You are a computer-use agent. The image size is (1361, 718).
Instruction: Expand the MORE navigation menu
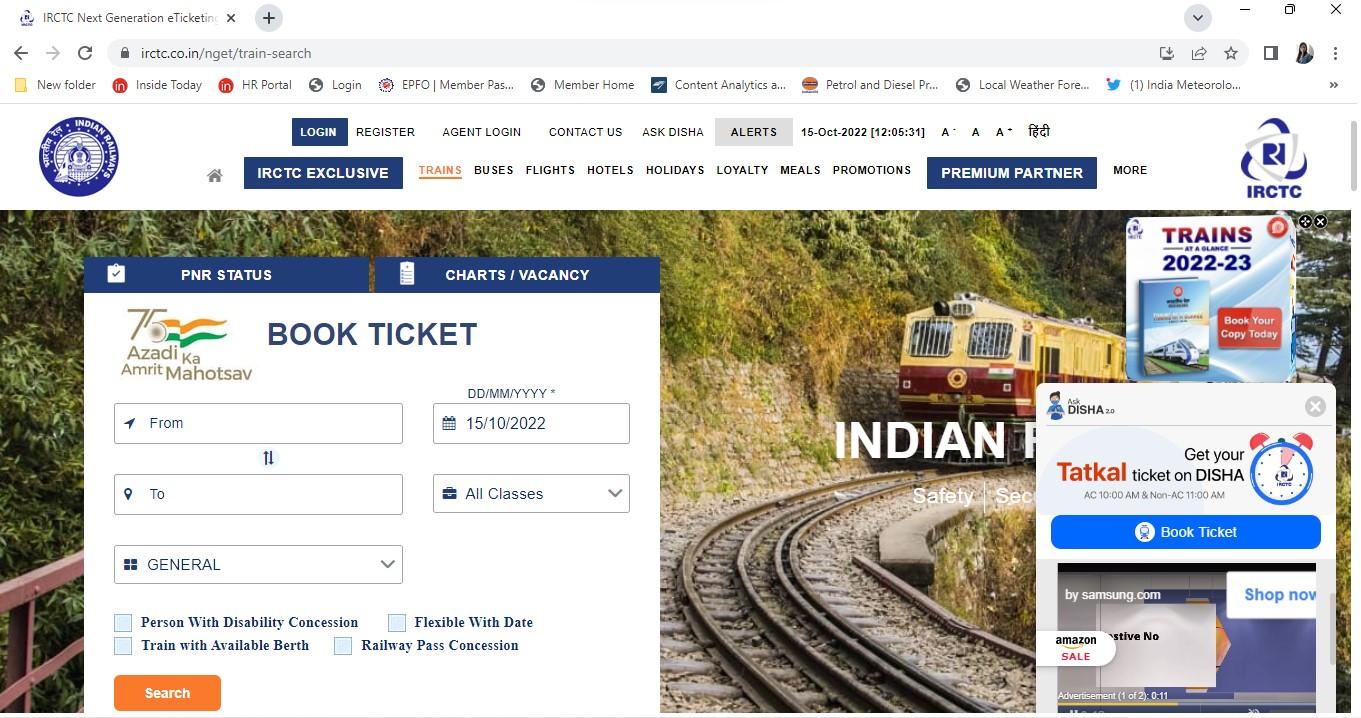1130,170
